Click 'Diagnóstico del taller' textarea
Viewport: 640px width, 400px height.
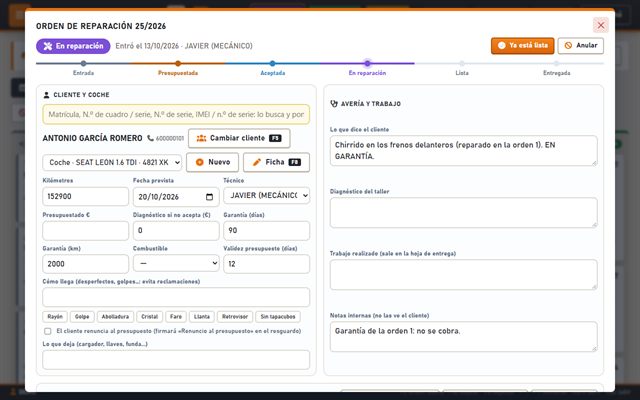(x=464, y=213)
